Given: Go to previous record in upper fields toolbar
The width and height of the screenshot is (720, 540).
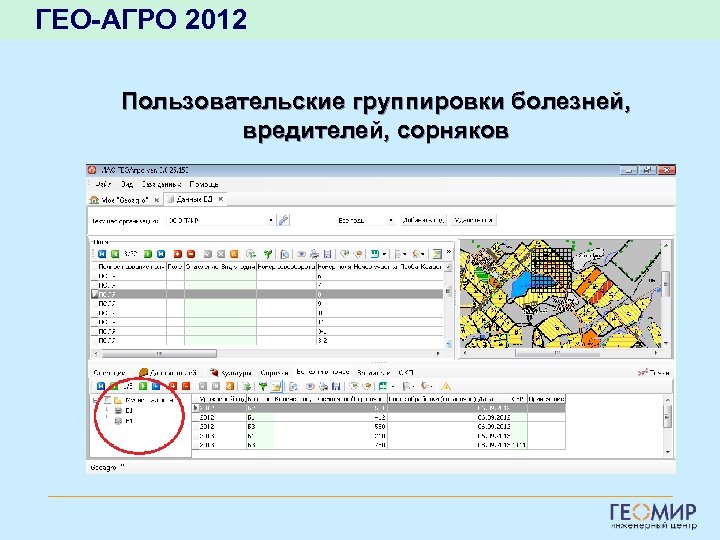Looking at the screenshot, I should (115, 253).
